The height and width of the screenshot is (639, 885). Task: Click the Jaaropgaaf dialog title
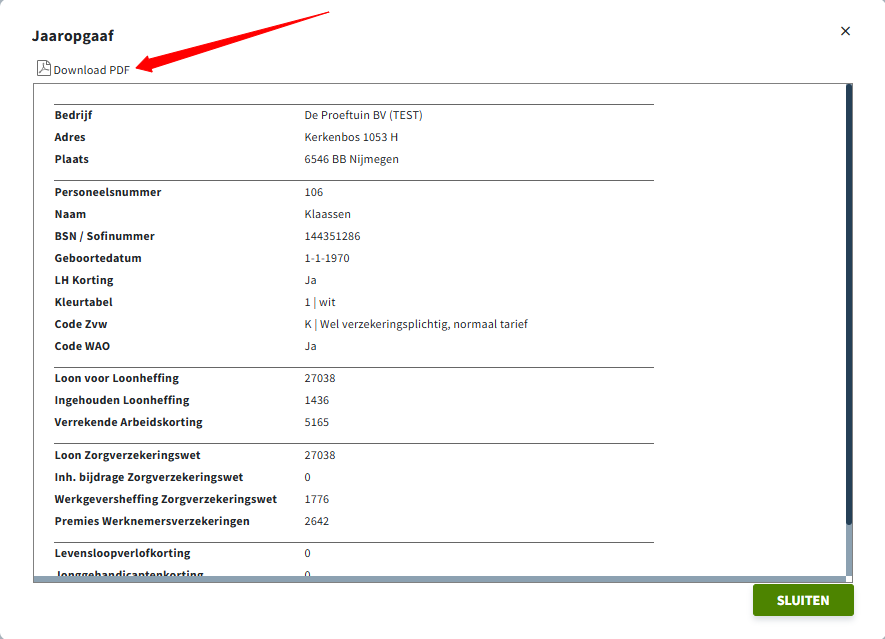72,36
